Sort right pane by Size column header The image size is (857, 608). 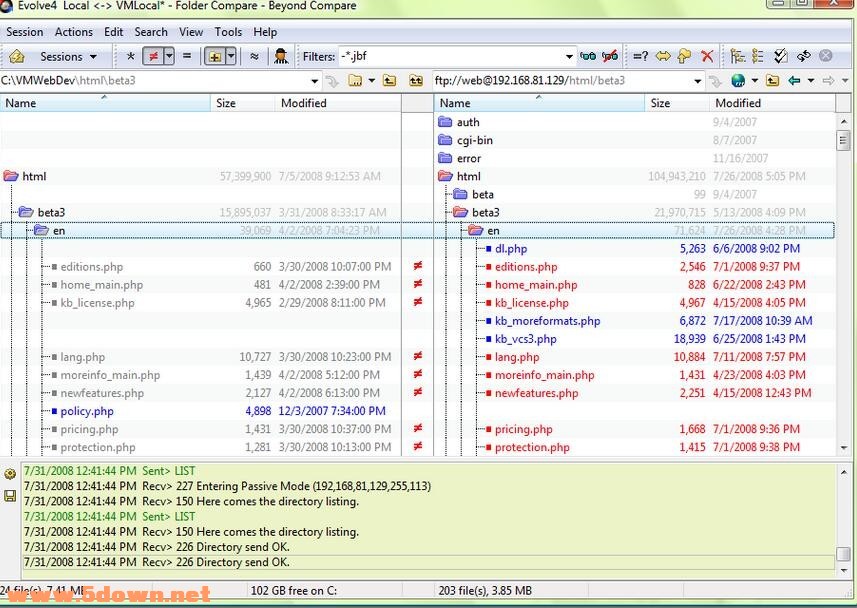677,103
